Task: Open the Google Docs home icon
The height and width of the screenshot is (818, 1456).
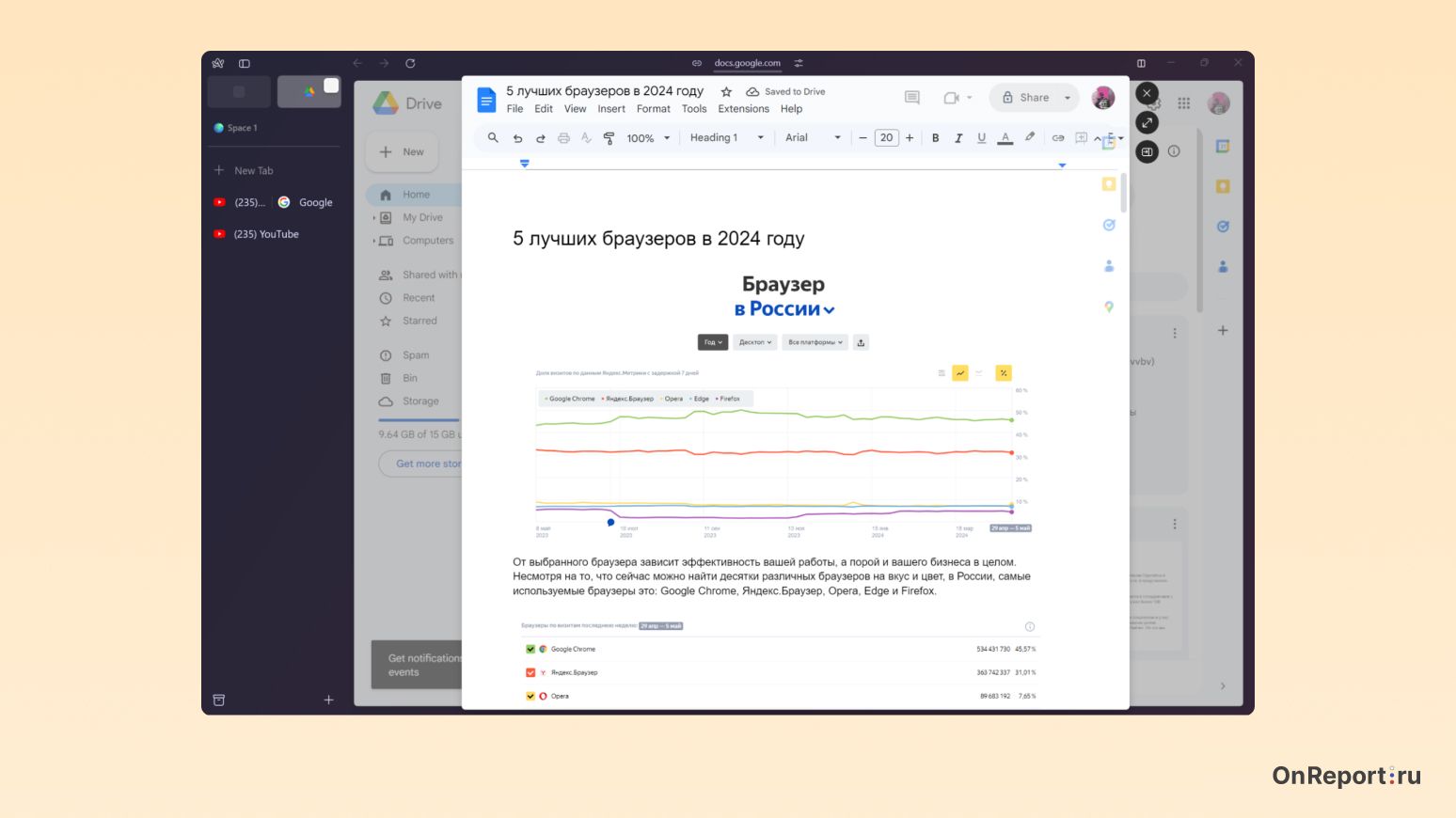Action: click(x=486, y=100)
